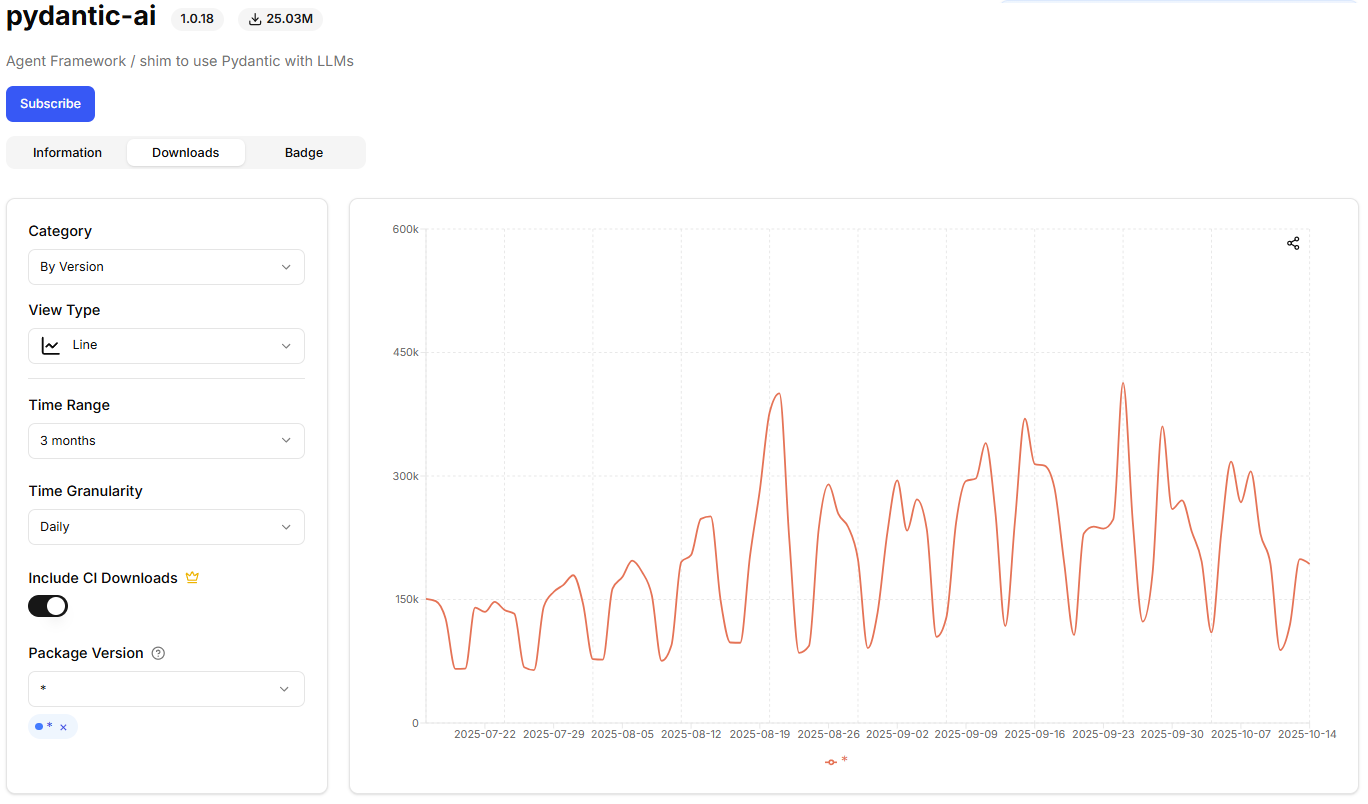Toggle the * series in the chart legend

tap(836, 761)
